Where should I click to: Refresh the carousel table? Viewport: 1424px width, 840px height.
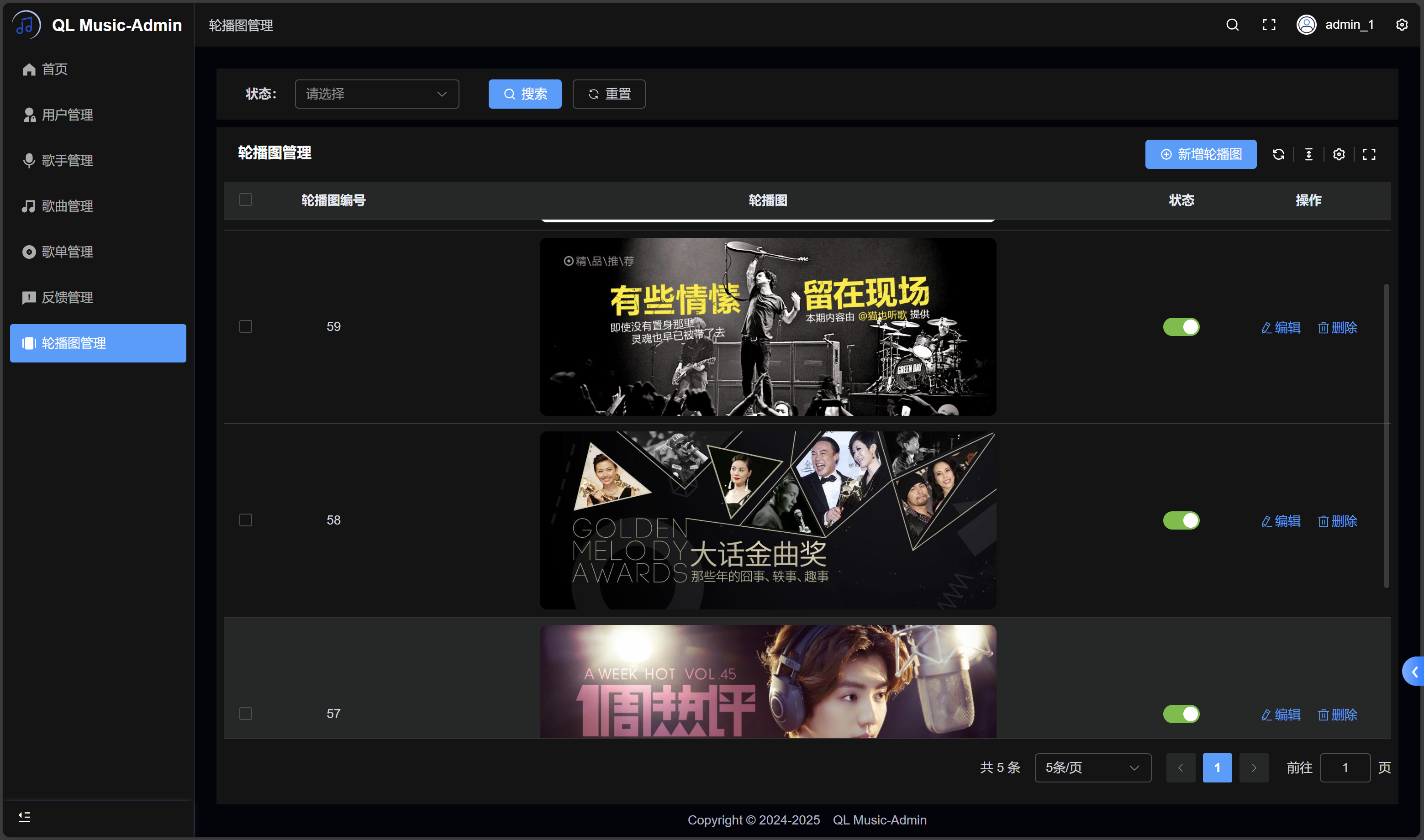pyautogui.click(x=1278, y=154)
